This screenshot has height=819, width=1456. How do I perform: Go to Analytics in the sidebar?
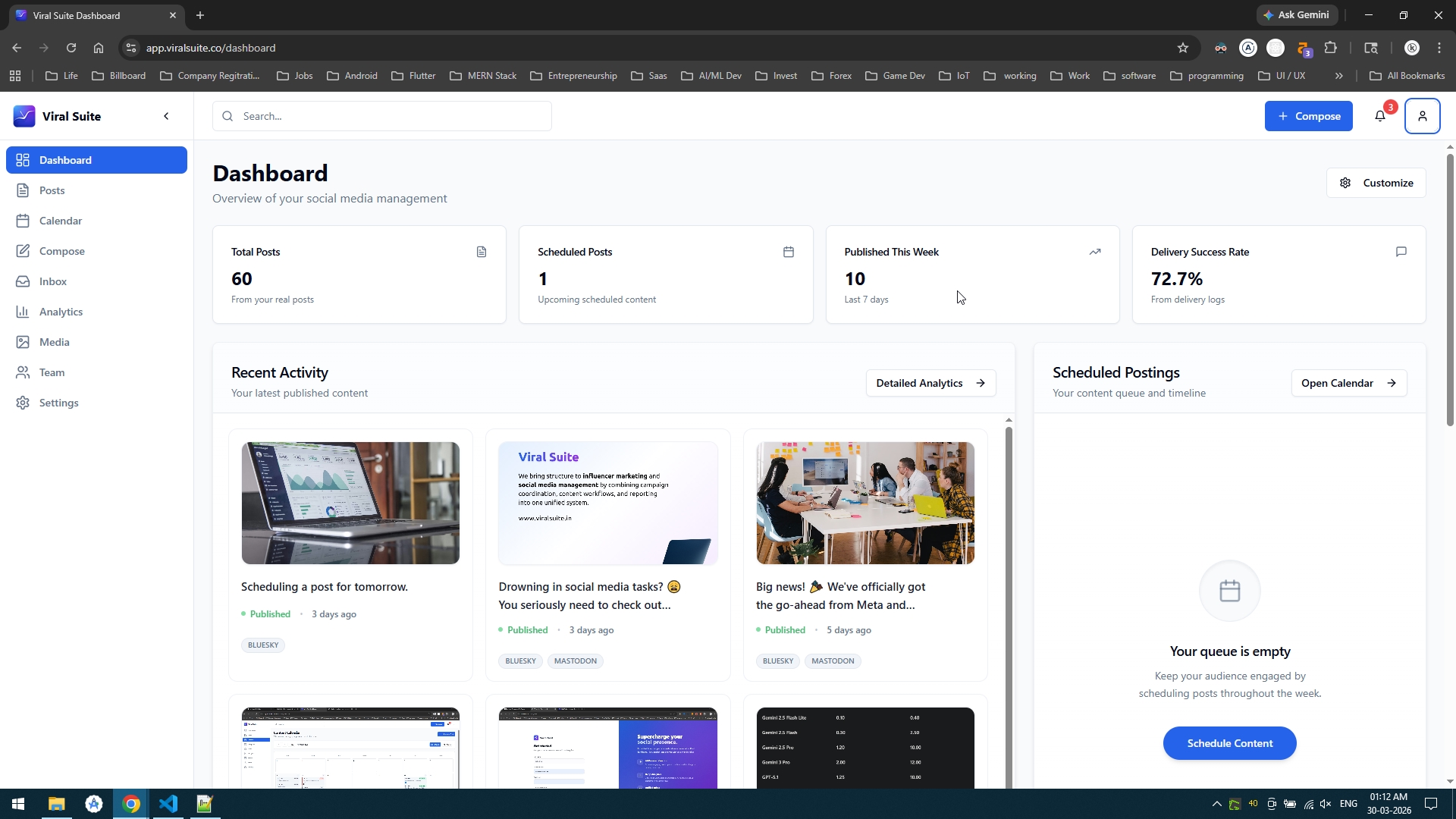[61, 312]
